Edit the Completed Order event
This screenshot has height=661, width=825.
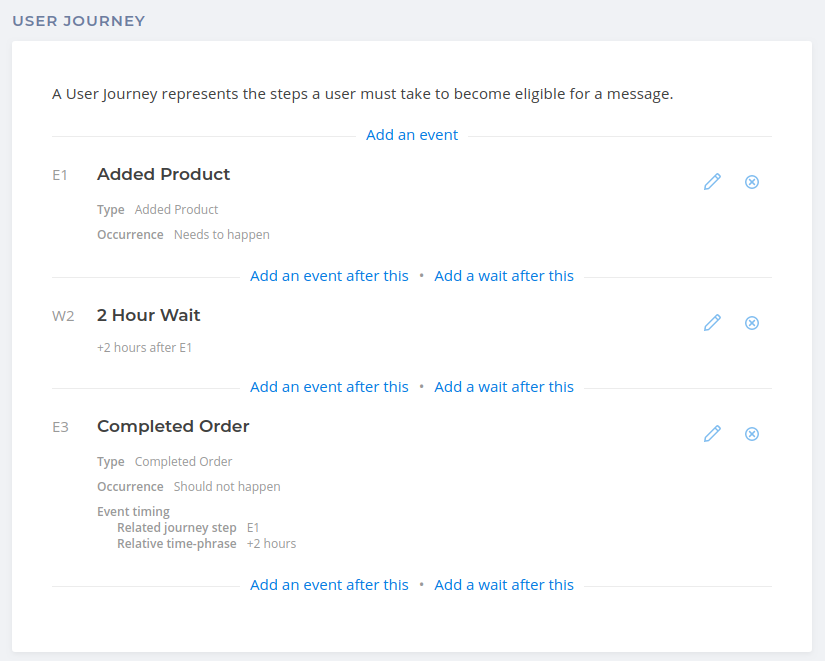(x=712, y=434)
